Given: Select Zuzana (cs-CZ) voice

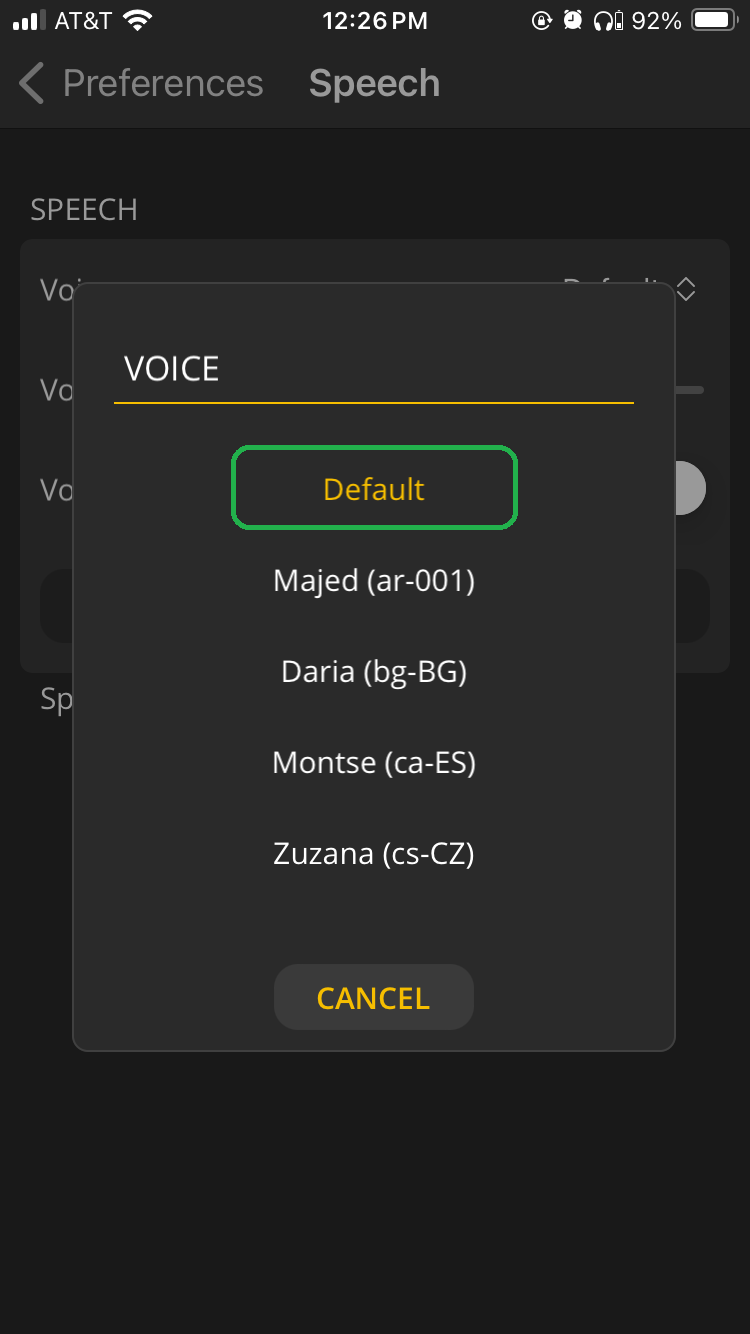Looking at the screenshot, I should pyautogui.click(x=374, y=853).
